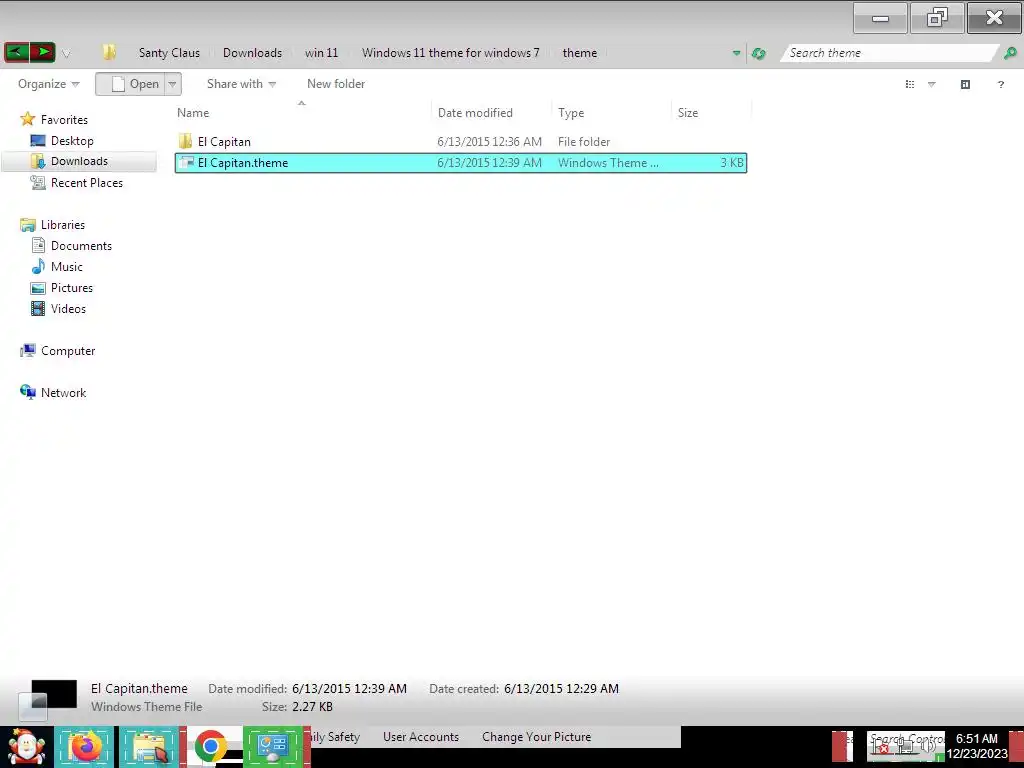Launch Chrome from the taskbar
The width and height of the screenshot is (1024, 768).
pos(210,746)
